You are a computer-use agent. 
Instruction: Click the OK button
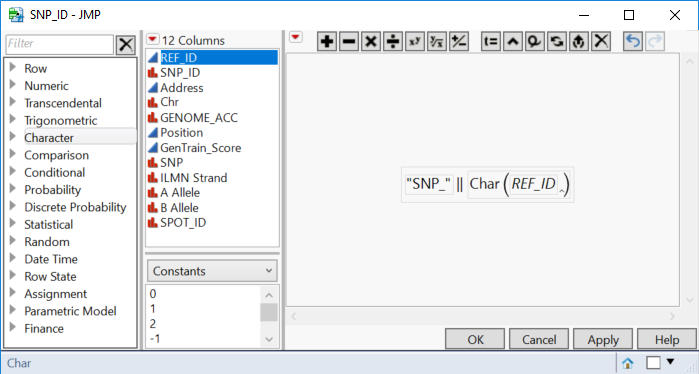[x=475, y=340]
